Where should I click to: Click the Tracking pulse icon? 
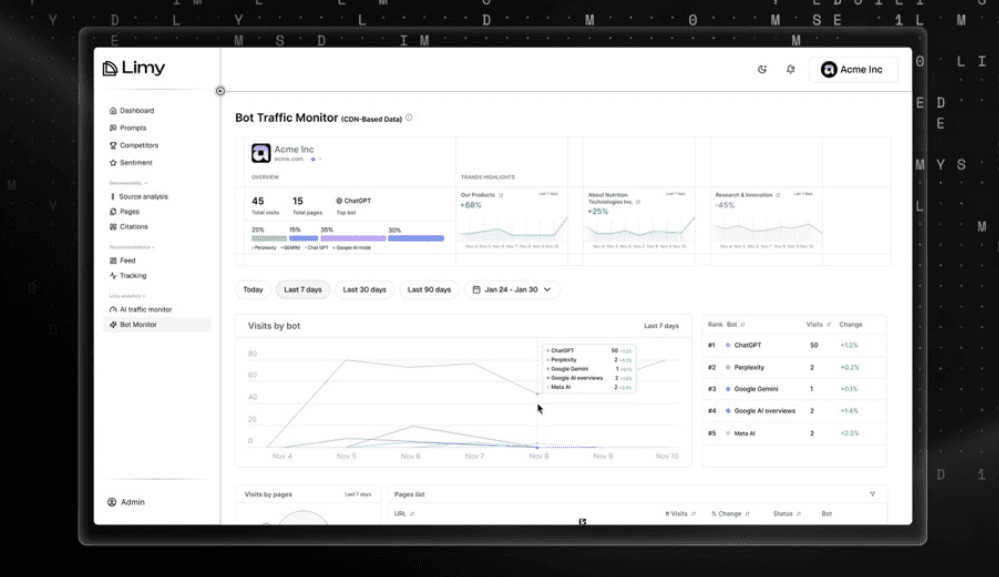pyautogui.click(x=113, y=276)
